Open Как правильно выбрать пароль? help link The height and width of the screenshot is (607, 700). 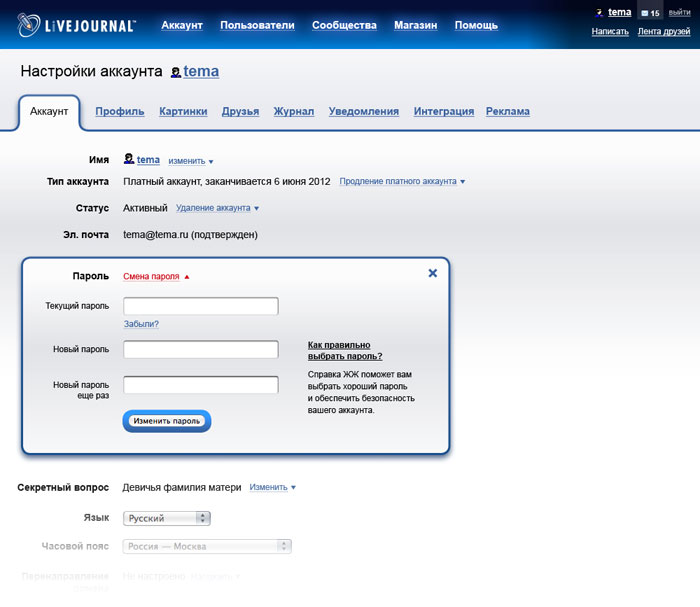pos(345,351)
